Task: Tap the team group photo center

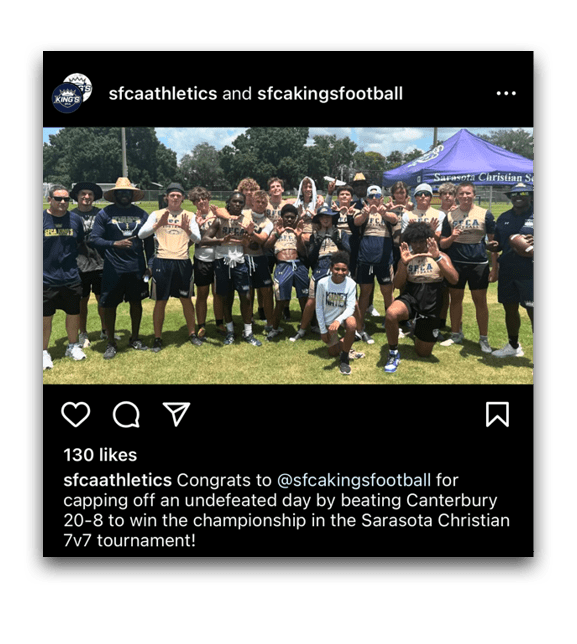Action: pyautogui.click(x=288, y=255)
